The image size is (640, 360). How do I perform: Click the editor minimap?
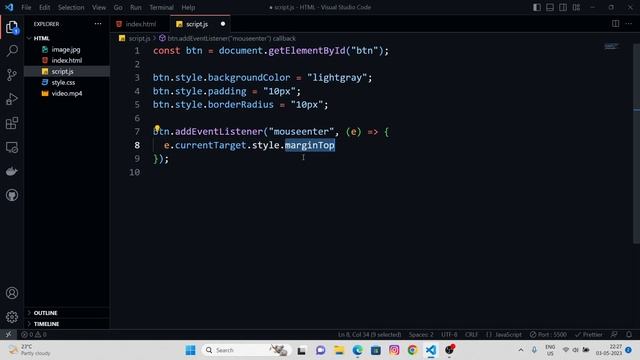click(611, 47)
